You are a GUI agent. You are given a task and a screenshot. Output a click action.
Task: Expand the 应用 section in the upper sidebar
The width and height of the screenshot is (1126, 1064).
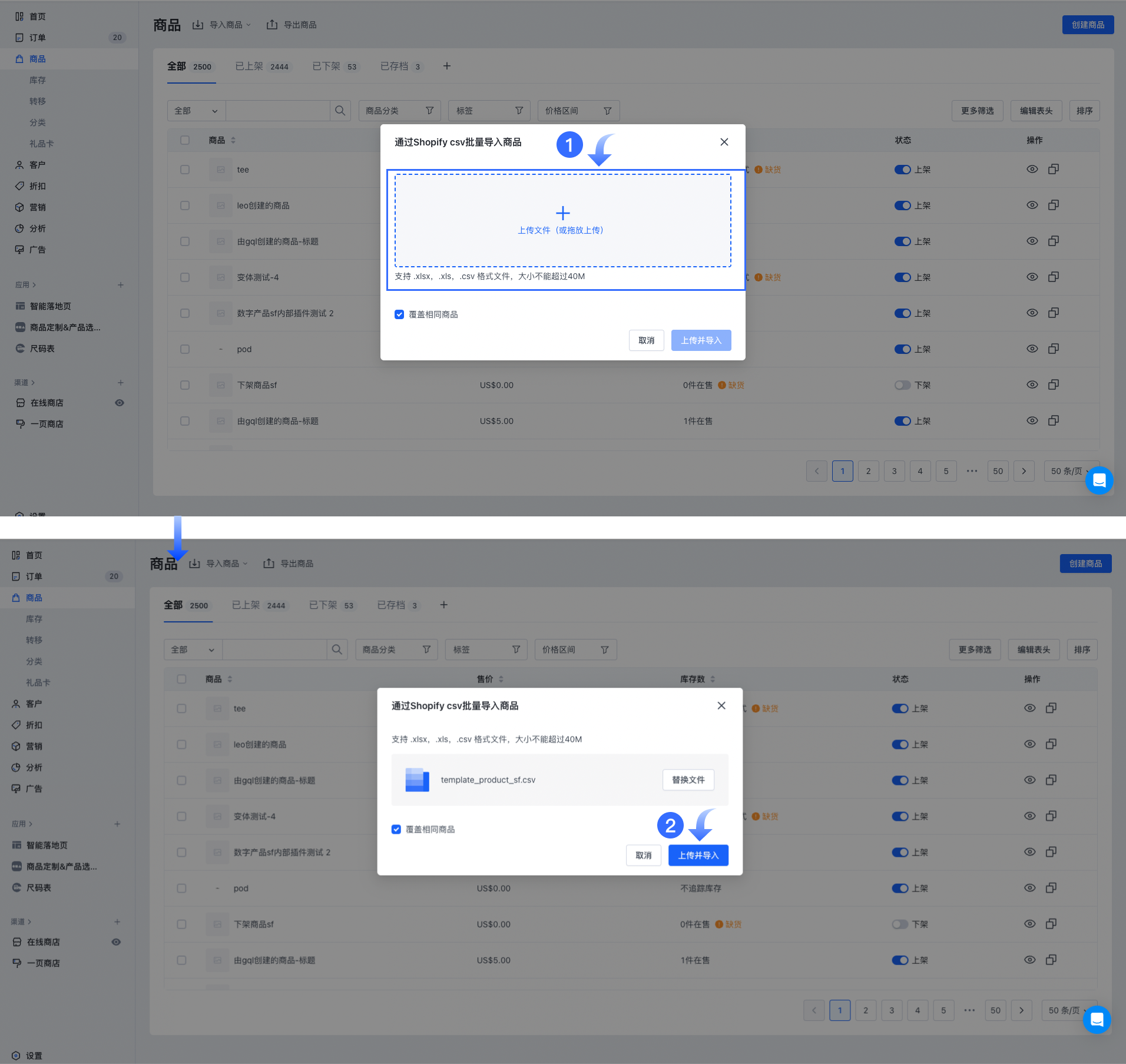[x=25, y=285]
